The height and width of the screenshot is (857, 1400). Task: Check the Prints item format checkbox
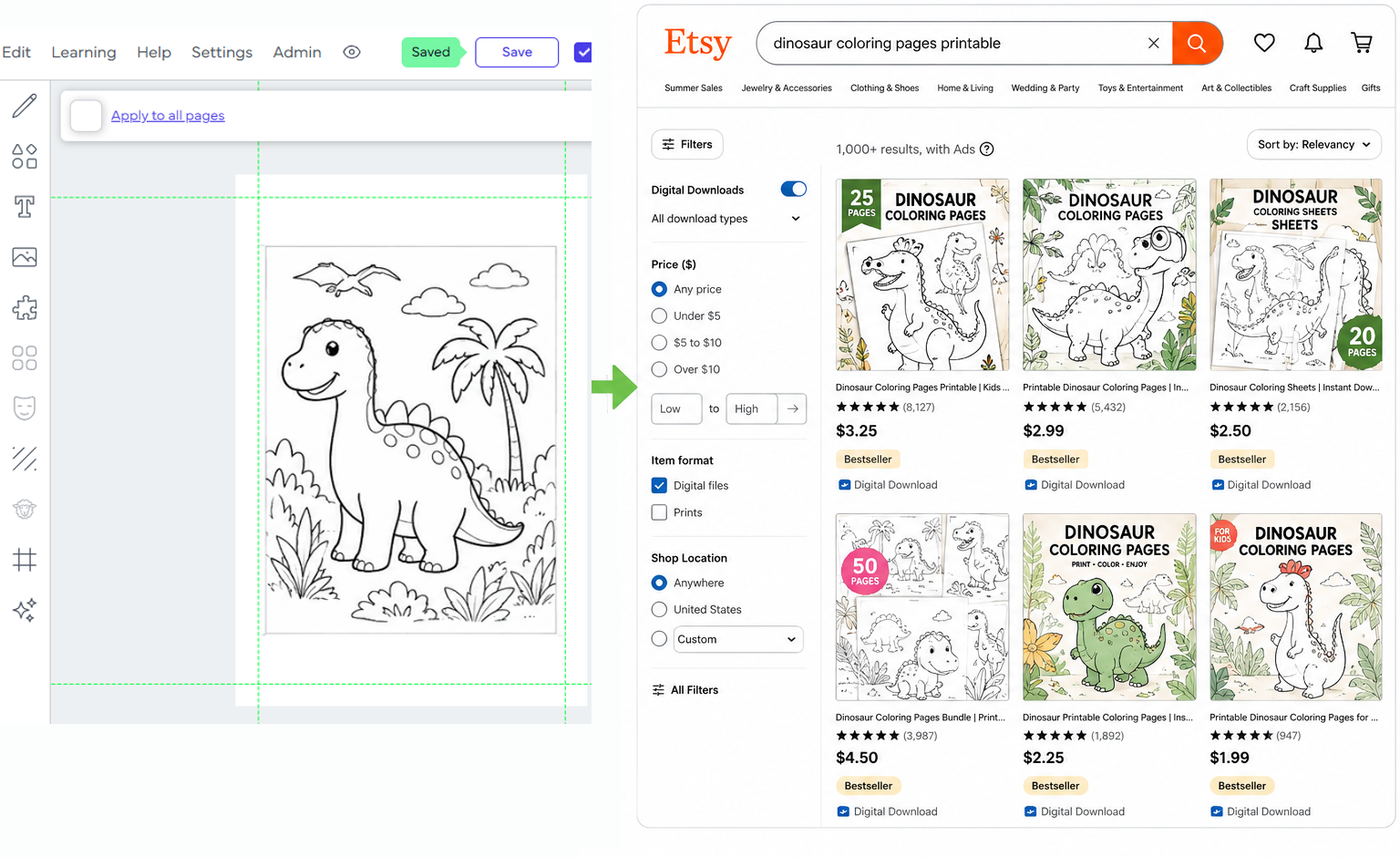[x=659, y=512]
